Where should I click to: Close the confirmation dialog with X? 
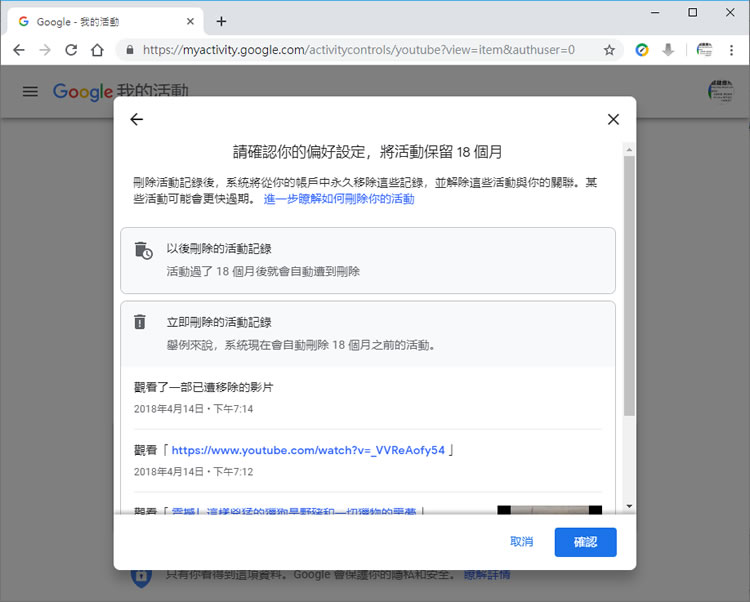tap(613, 119)
